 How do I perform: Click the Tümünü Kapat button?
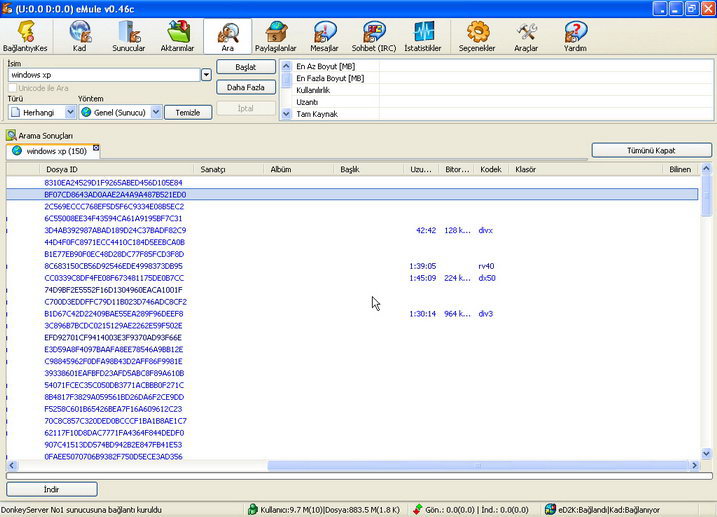[x=651, y=150]
